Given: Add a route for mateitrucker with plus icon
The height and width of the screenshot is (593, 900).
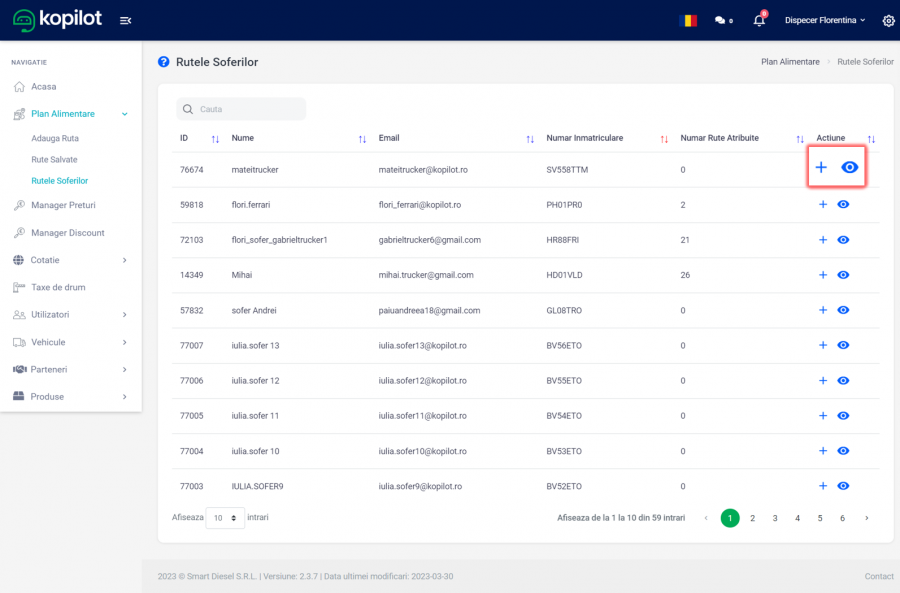Looking at the screenshot, I should click(821, 168).
